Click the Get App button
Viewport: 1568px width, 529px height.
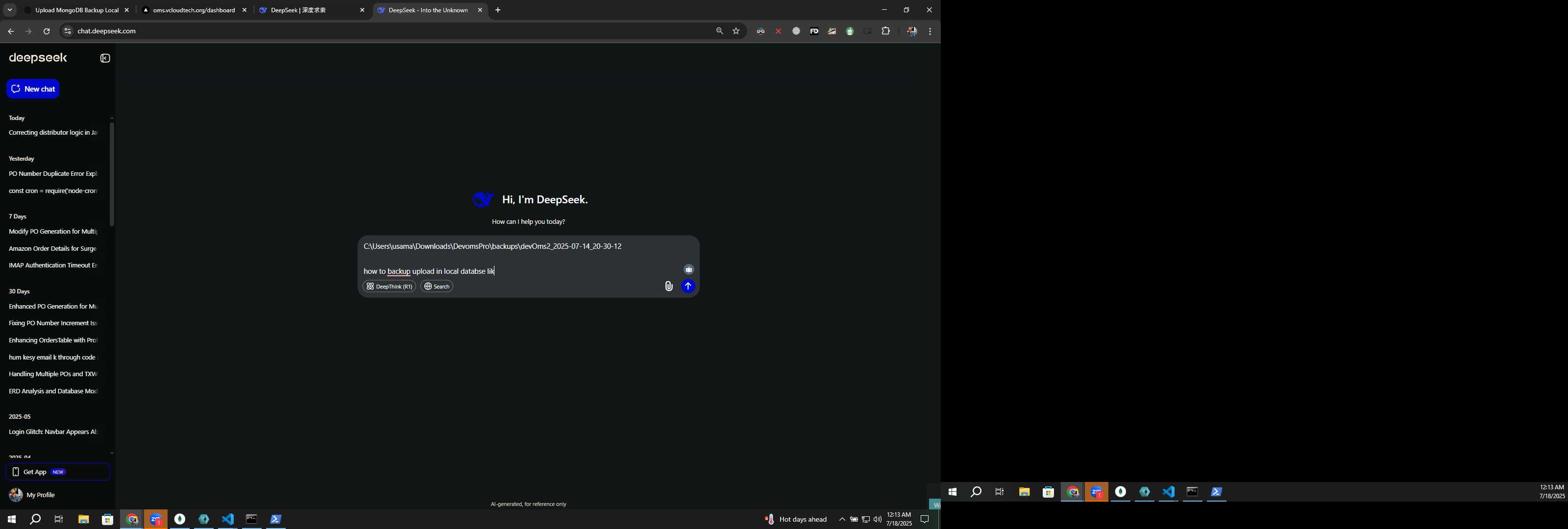click(58, 472)
